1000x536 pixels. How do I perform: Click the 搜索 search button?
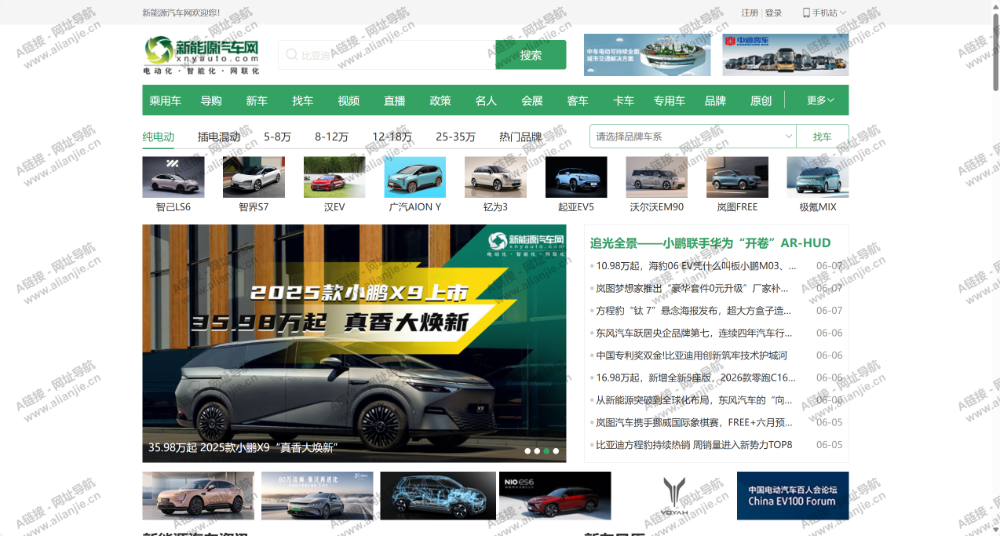(531, 55)
